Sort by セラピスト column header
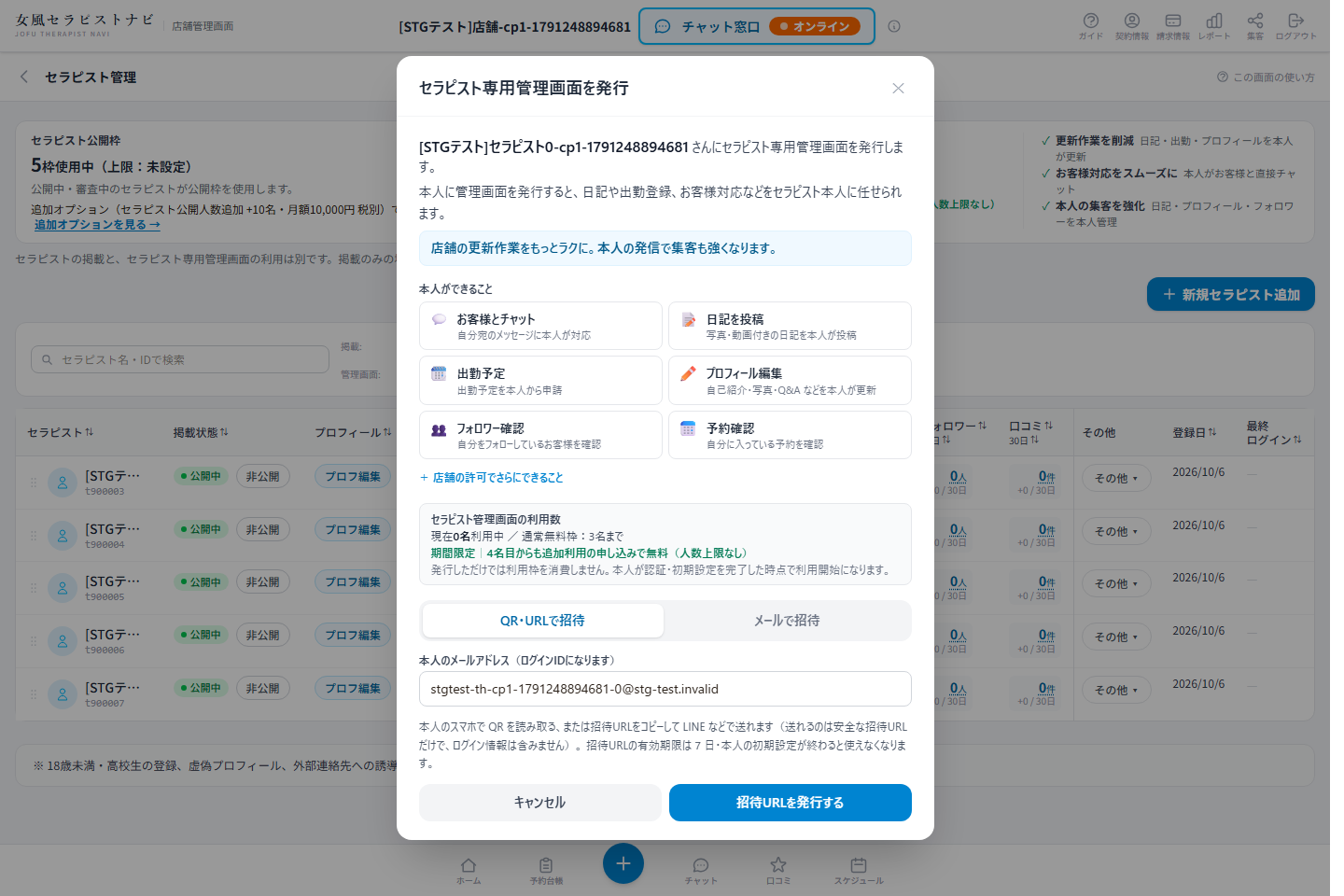This screenshot has height=896, width=1344. pyautogui.click(x=61, y=432)
